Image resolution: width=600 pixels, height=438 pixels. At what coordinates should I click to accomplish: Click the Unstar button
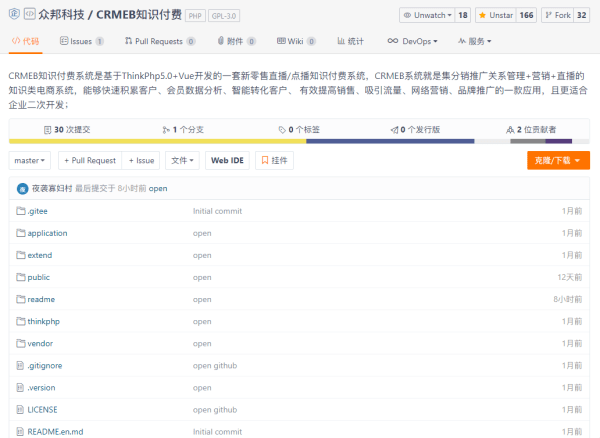click(x=496, y=15)
